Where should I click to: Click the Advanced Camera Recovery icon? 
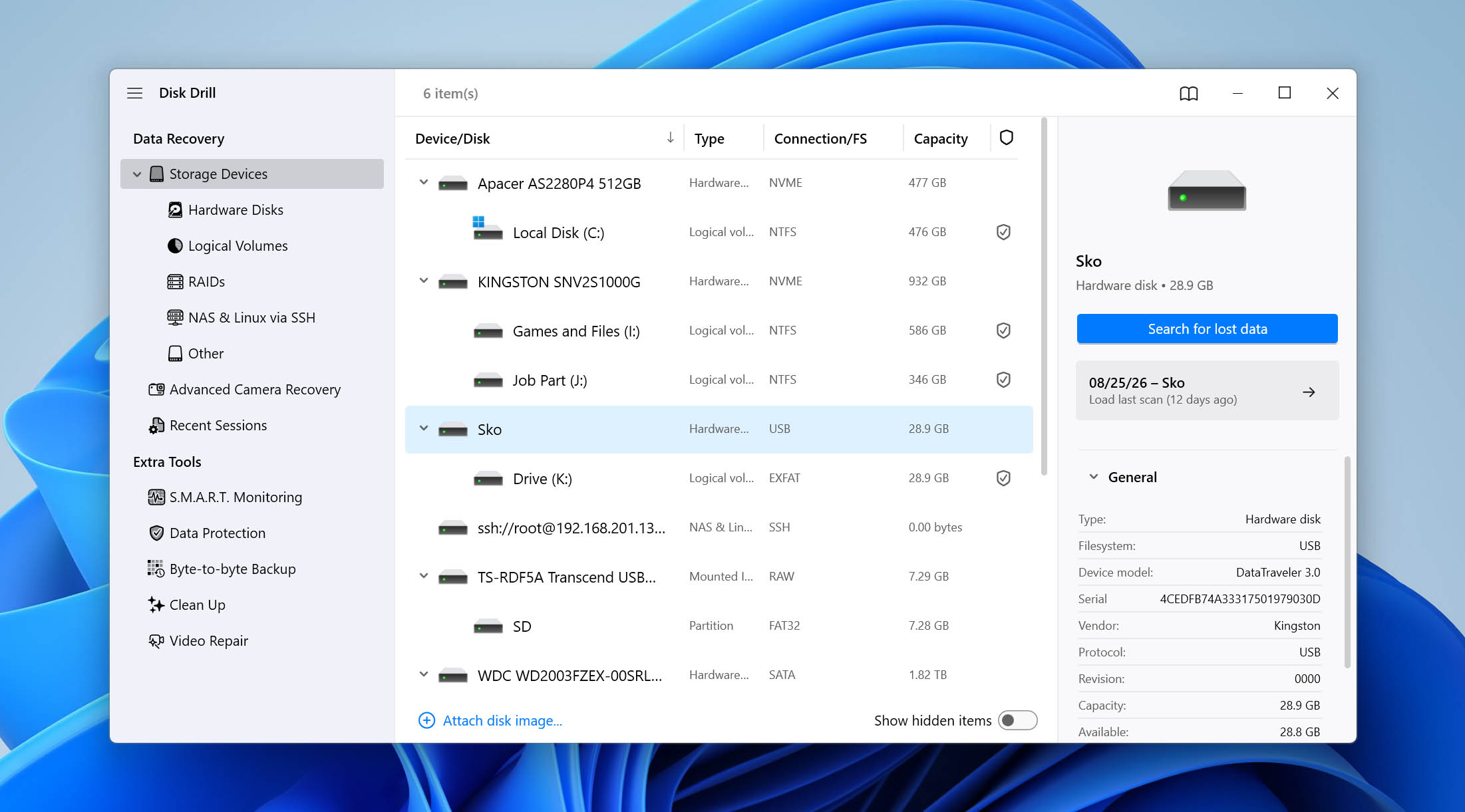coord(156,389)
